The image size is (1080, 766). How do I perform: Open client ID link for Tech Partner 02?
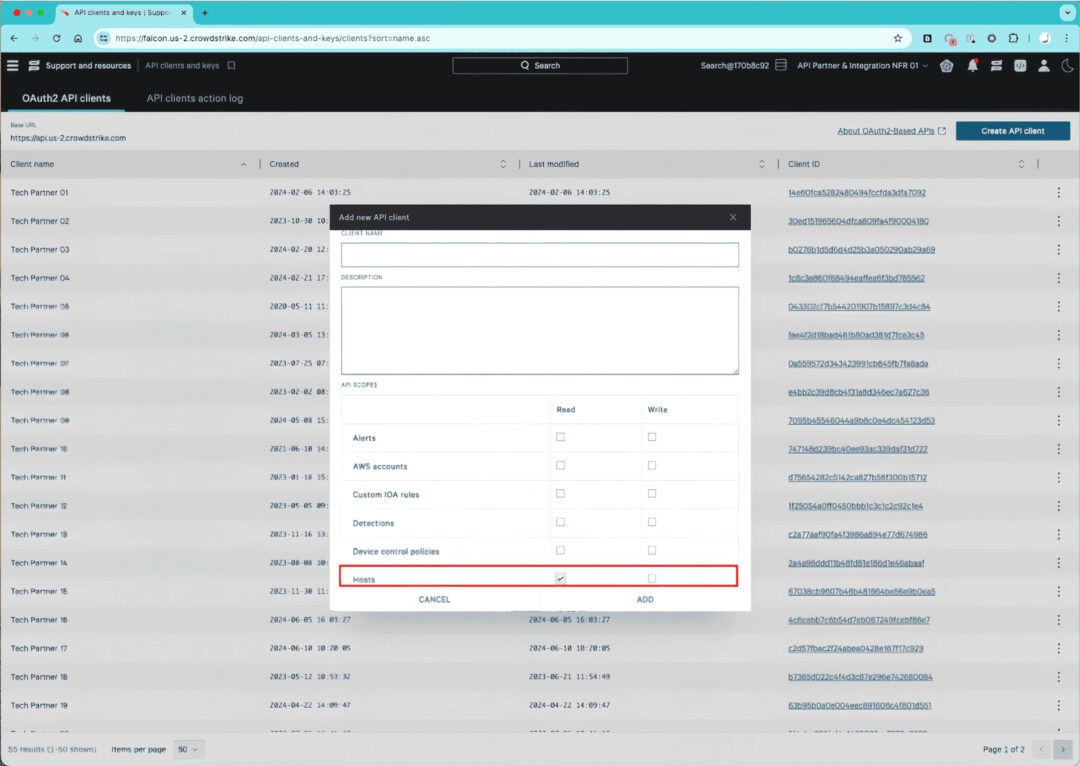(x=858, y=221)
